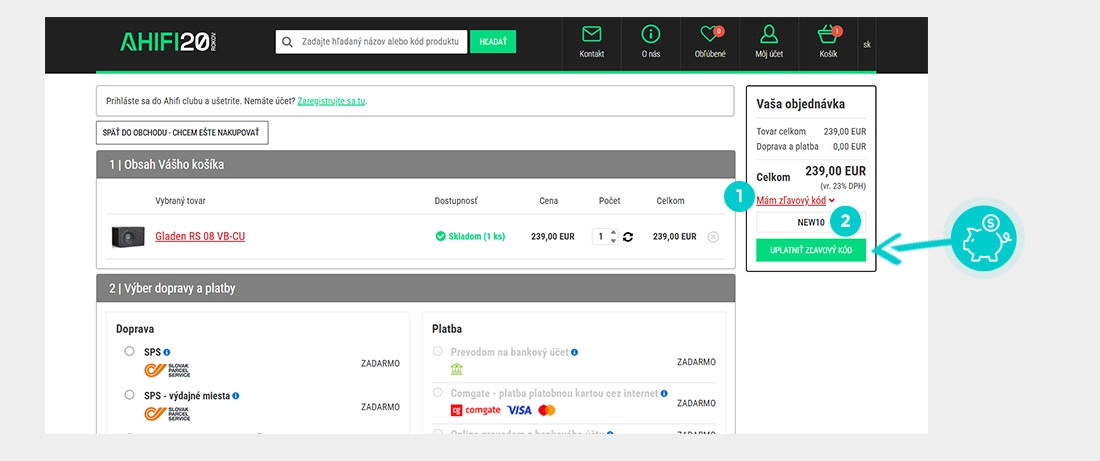The image size is (1100, 461).
Task: Select SPS delivery radio button
Action: [x=129, y=351]
